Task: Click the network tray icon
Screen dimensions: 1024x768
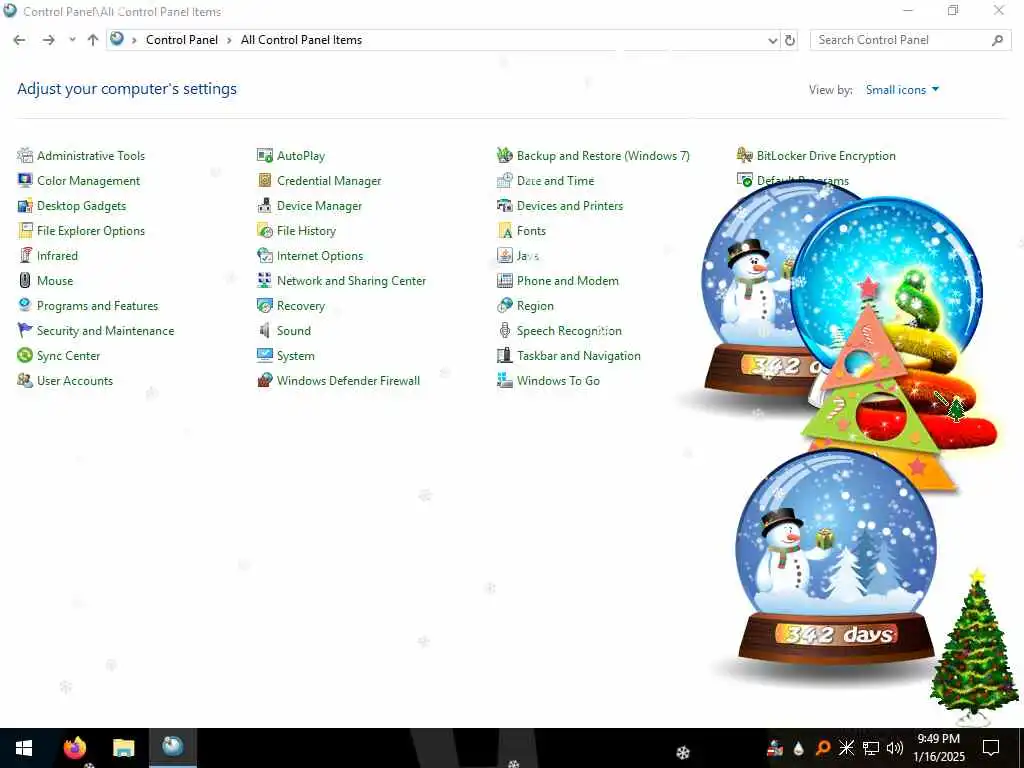Action: pyautogui.click(x=871, y=748)
